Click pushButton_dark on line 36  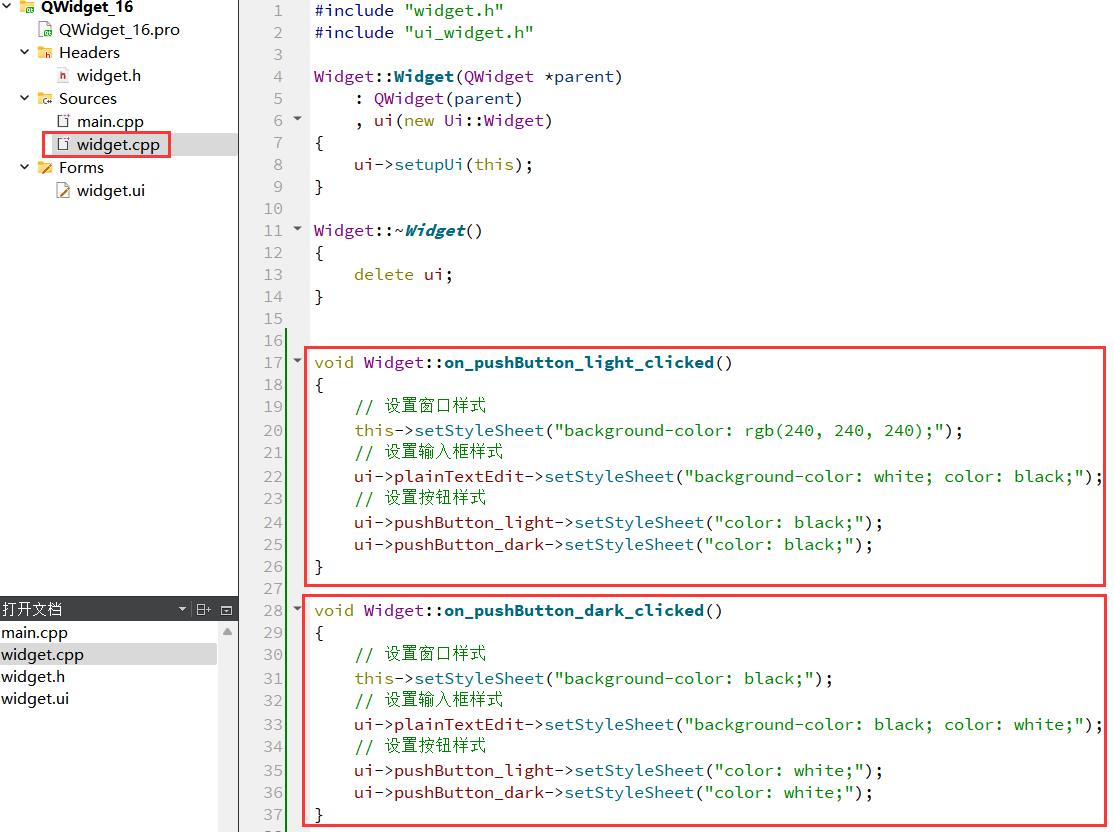[469, 793]
